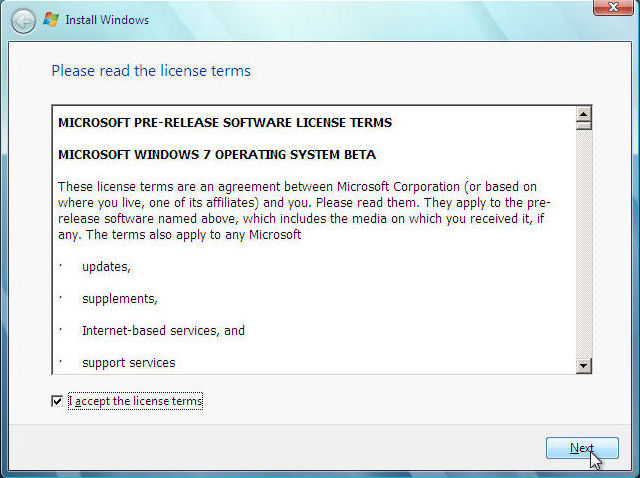The image size is (640, 478).
Task: Click the scrollbar down arrow
Action: pyautogui.click(x=584, y=366)
